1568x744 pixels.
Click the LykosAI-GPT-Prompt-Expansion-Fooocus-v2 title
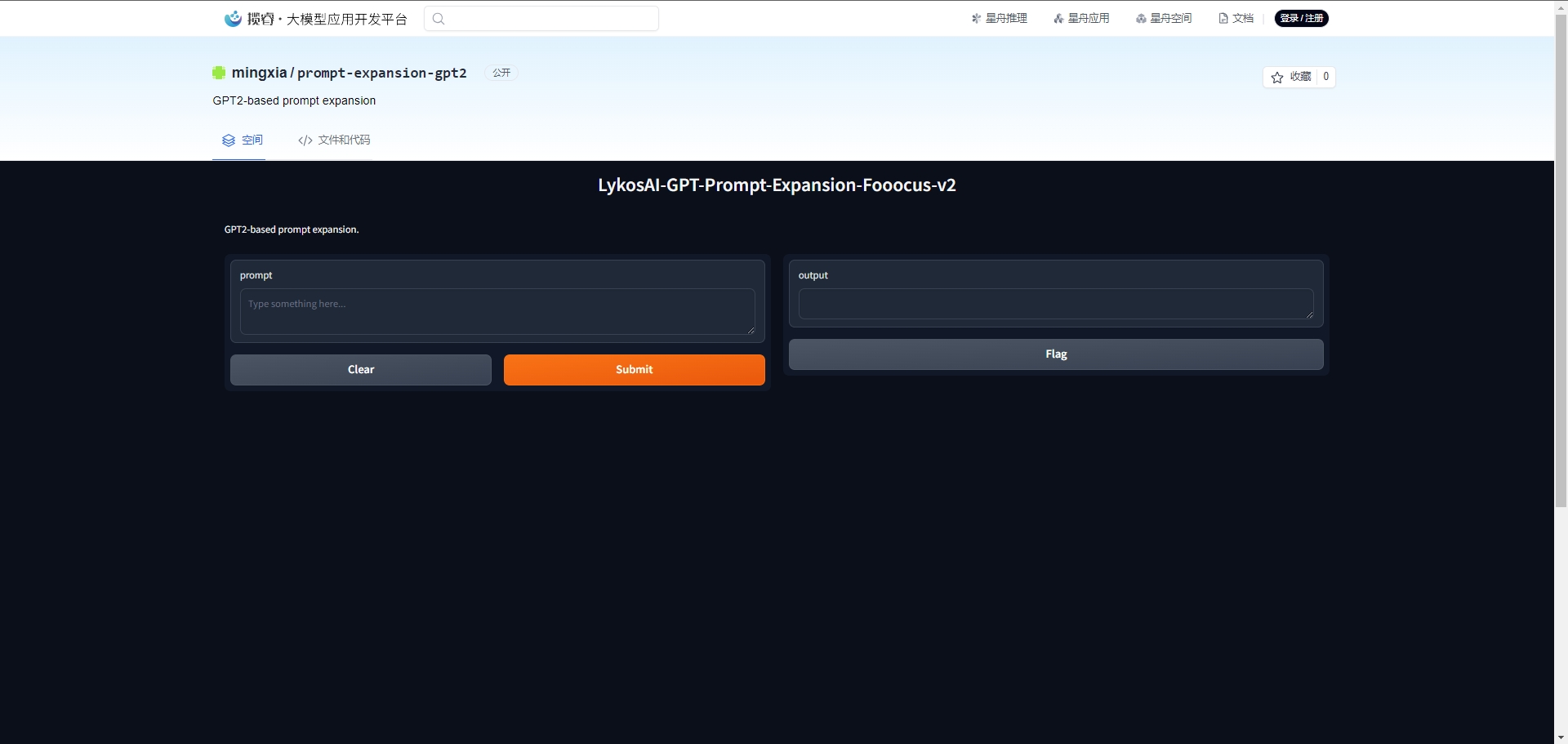[777, 185]
